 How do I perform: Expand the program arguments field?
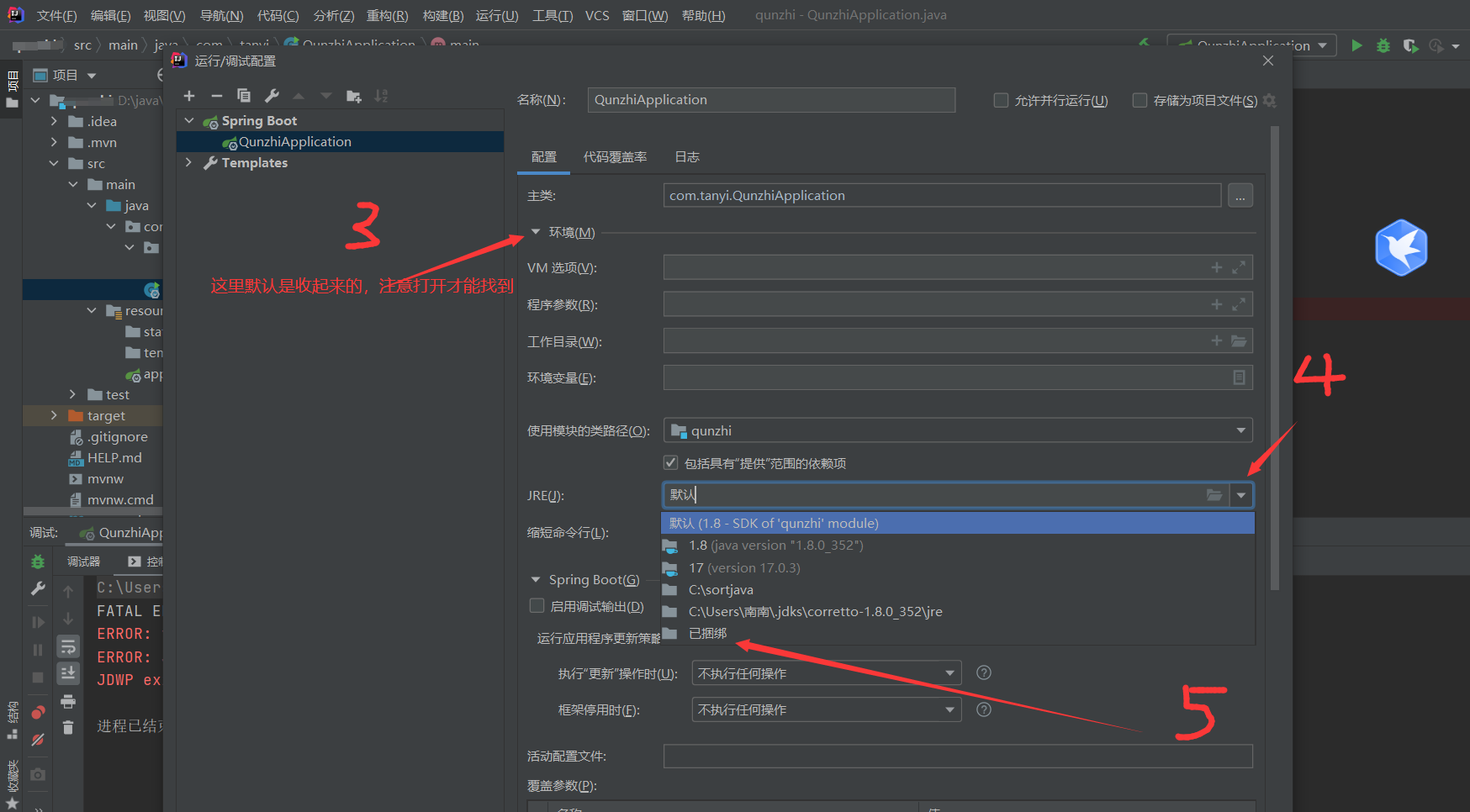(1239, 304)
